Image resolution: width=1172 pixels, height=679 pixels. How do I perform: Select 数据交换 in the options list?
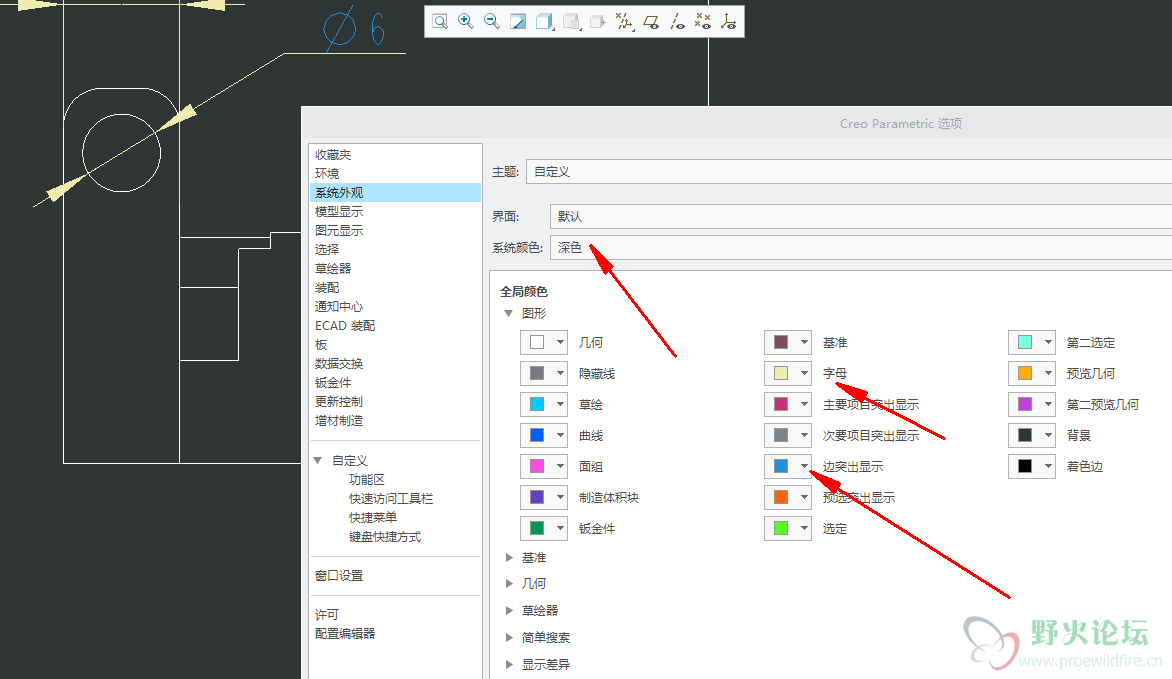[x=339, y=364]
